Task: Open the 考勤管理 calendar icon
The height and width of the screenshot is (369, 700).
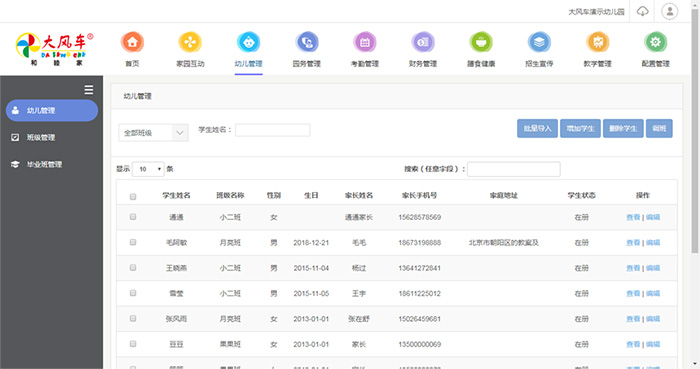Action: tap(365, 42)
